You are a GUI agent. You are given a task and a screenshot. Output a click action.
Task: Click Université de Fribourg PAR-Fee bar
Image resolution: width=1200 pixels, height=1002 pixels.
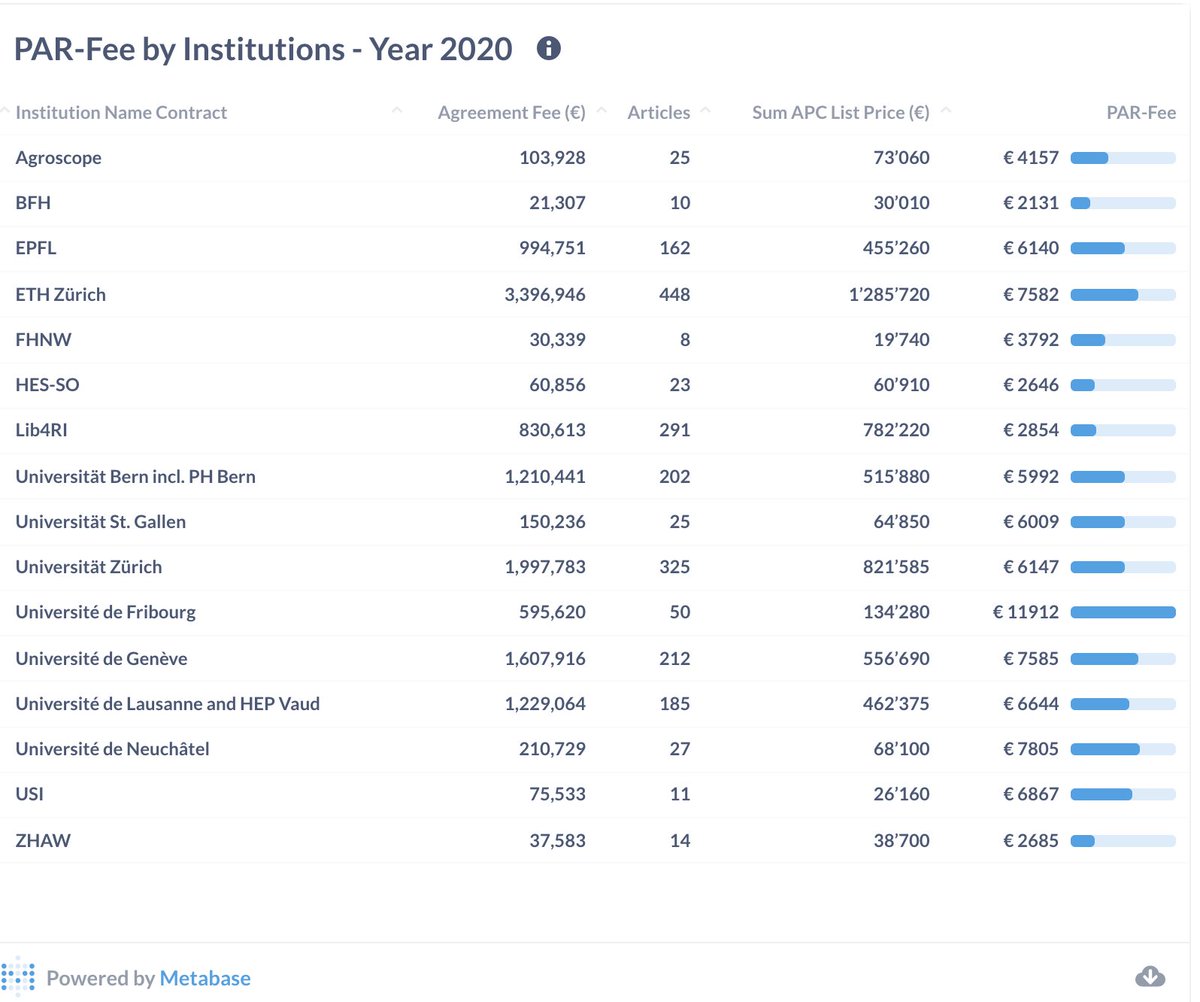pyautogui.click(x=1123, y=612)
